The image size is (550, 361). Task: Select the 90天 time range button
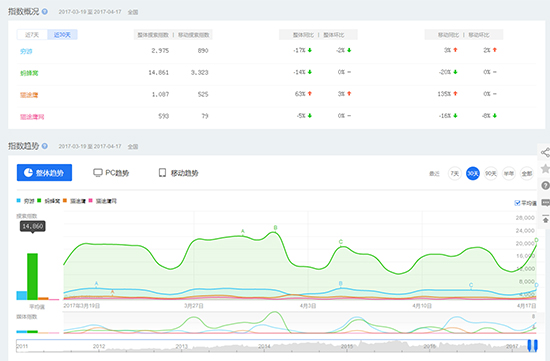coord(490,173)
